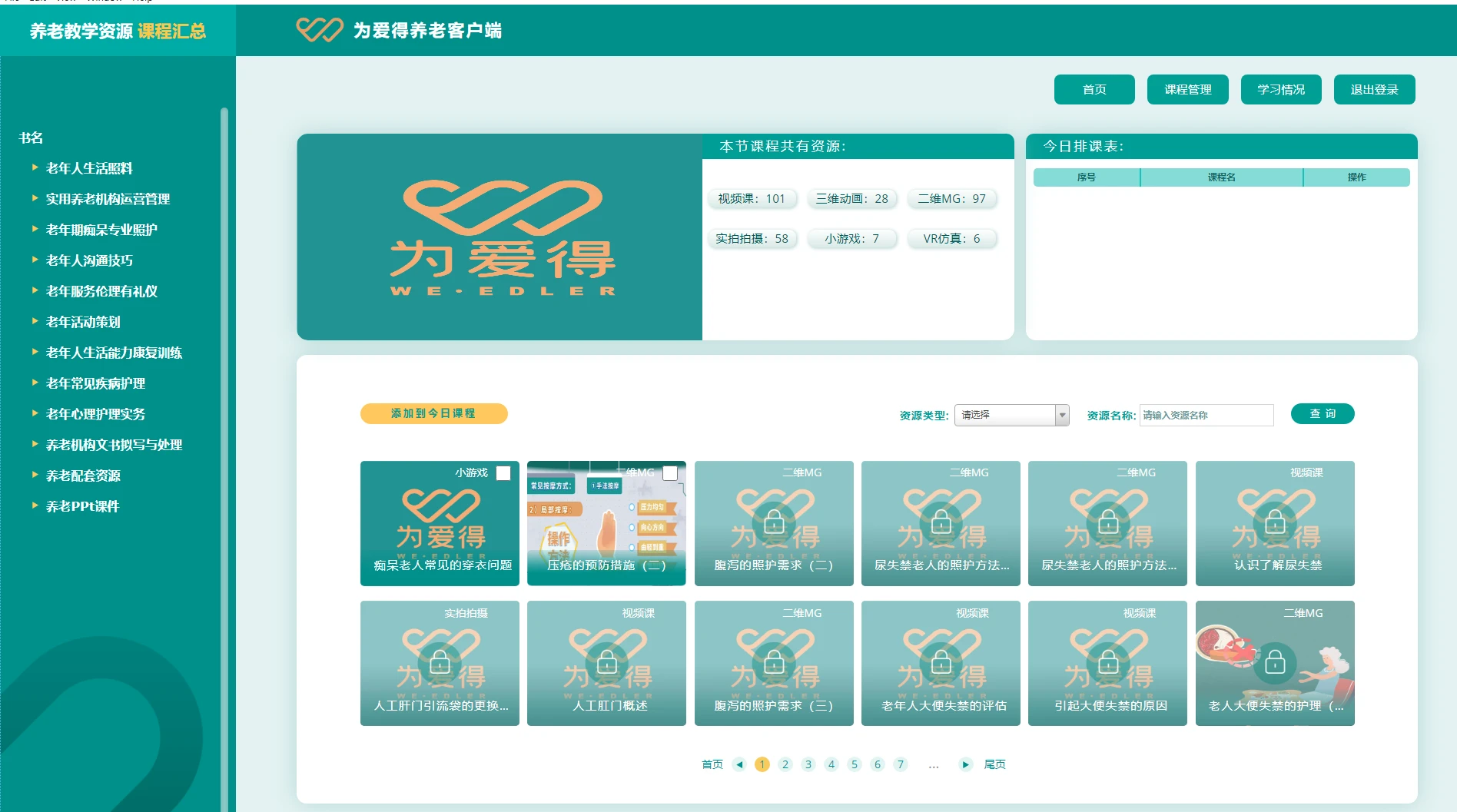
Task: Open the 首页 navigation tab
Action: coord(1094,89)
